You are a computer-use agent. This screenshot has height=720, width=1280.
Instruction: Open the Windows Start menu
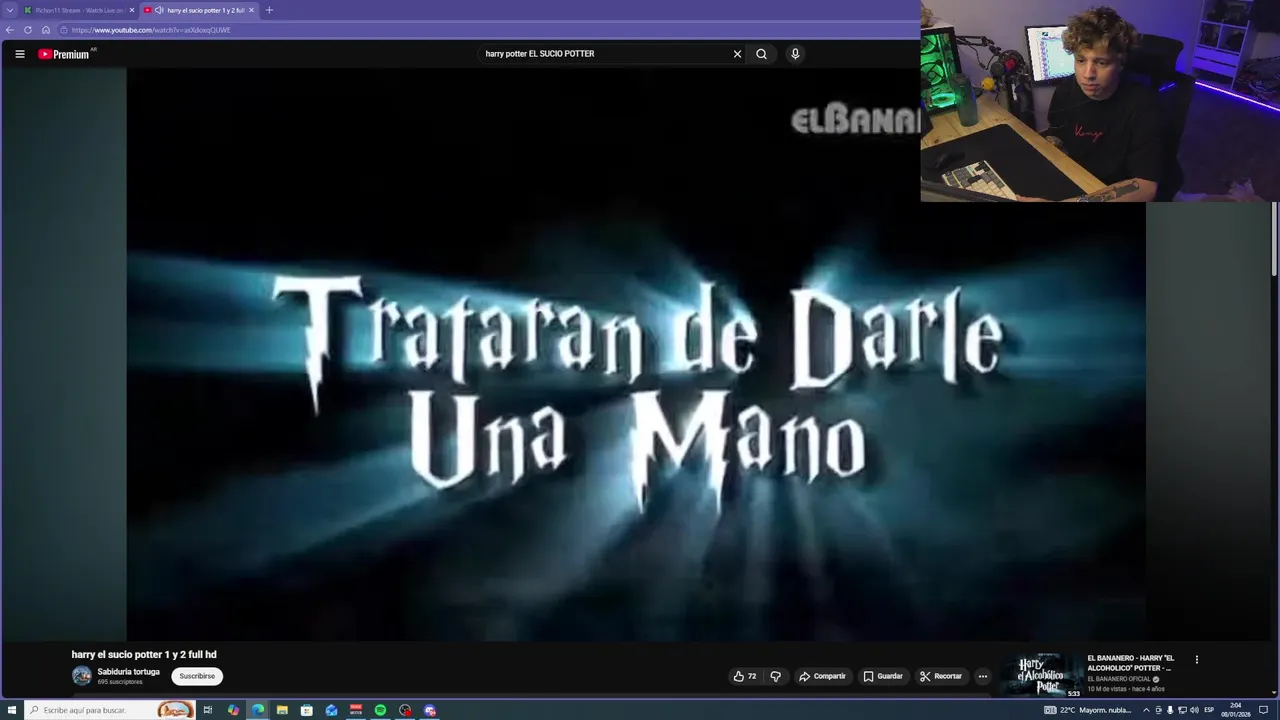click(12, 710)
